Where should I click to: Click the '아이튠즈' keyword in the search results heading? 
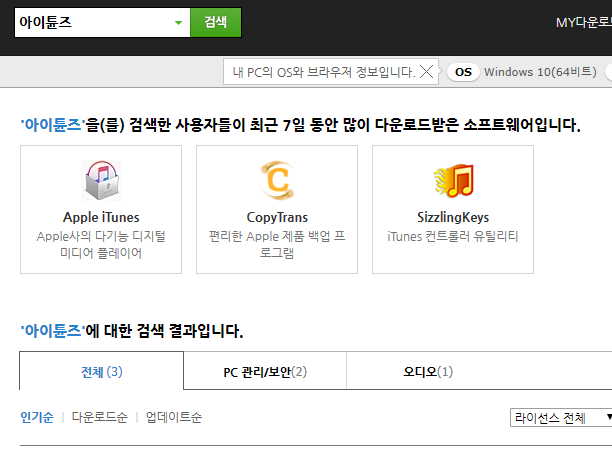click(x=52, y=331)
